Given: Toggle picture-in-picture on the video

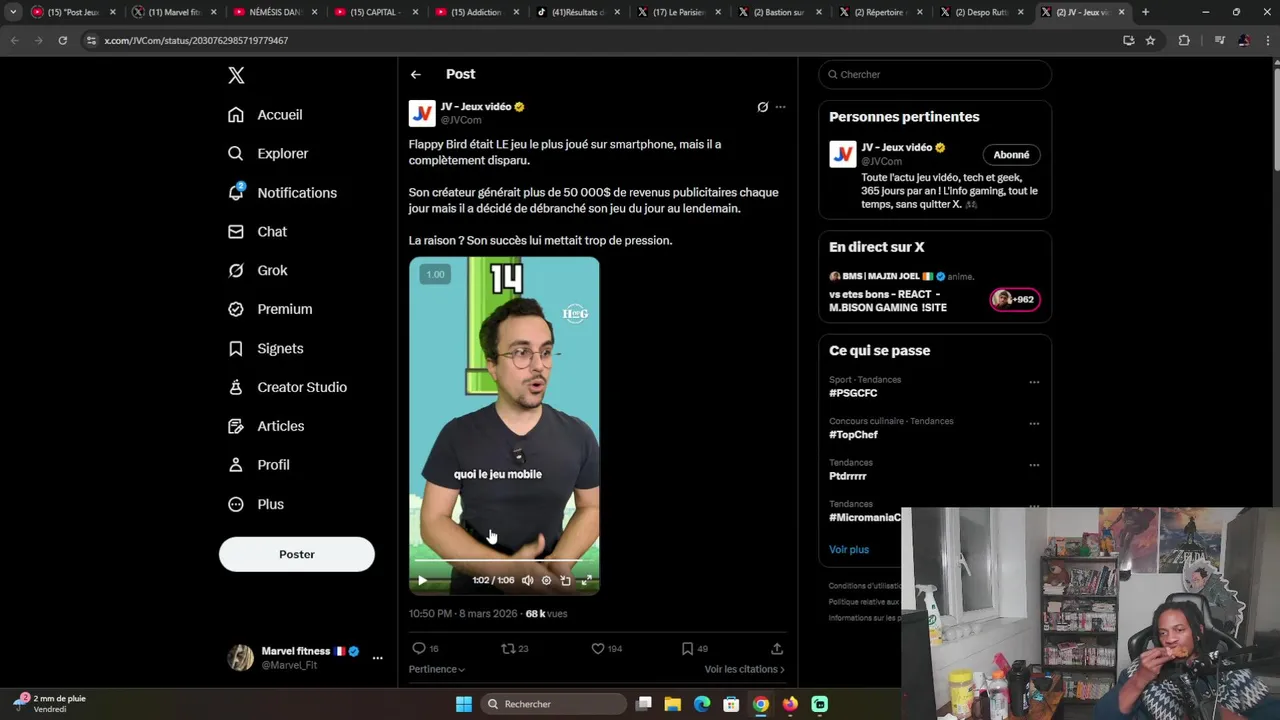Looking at the screenshot, I should pos(566,580).
